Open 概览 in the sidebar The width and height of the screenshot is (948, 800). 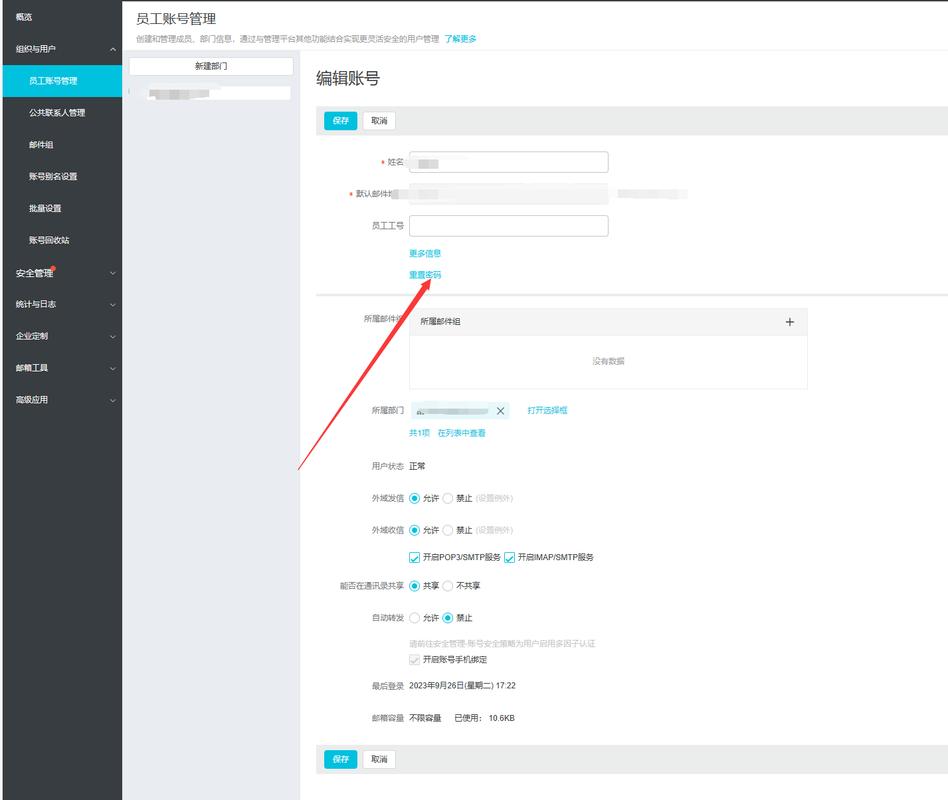(24, 17)
